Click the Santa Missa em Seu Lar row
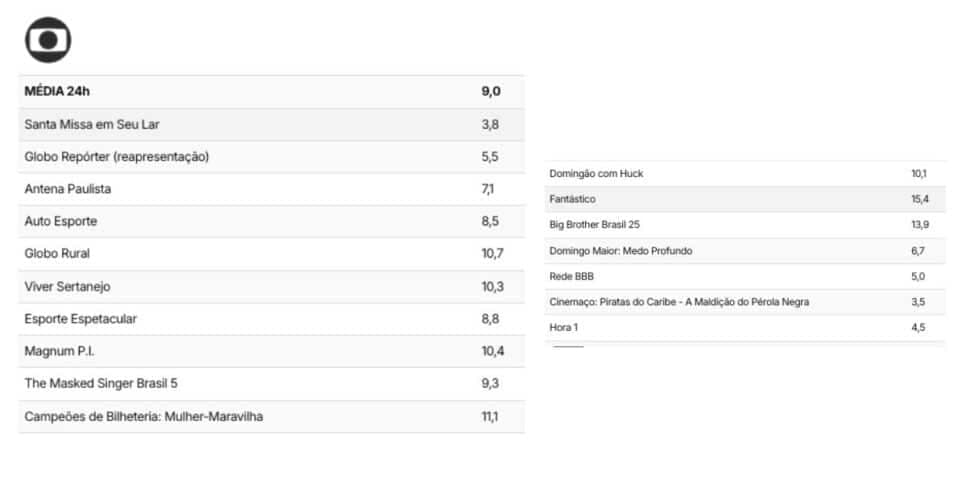The height and width of the screenshot is (483, 966). tap(272, 124)
